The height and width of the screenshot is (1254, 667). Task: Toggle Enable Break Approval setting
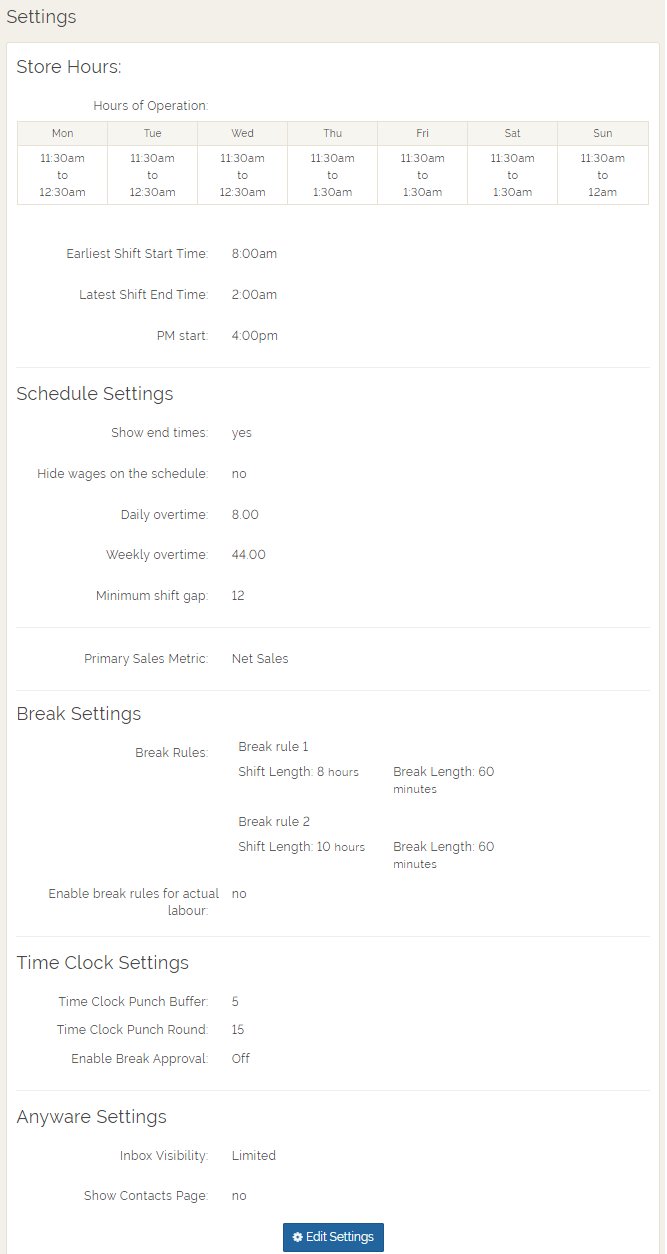click(x=240, y=1058)
